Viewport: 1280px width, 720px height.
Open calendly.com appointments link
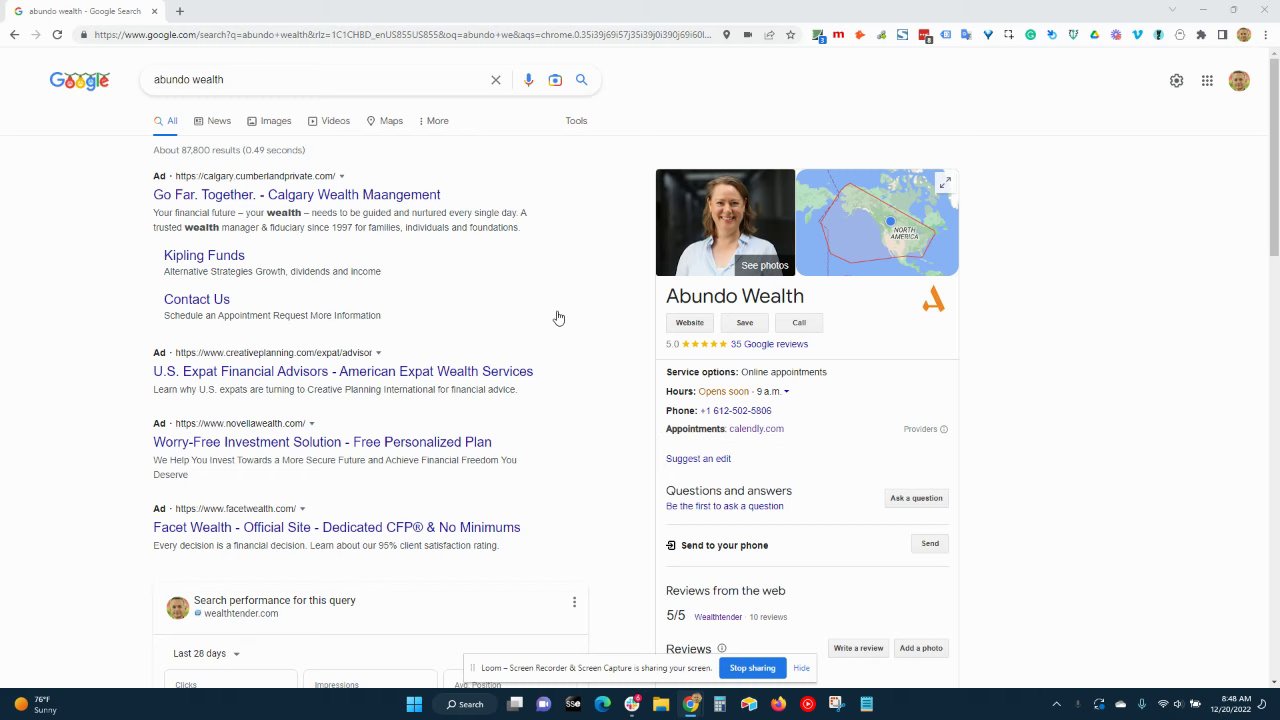coord(756,429)
